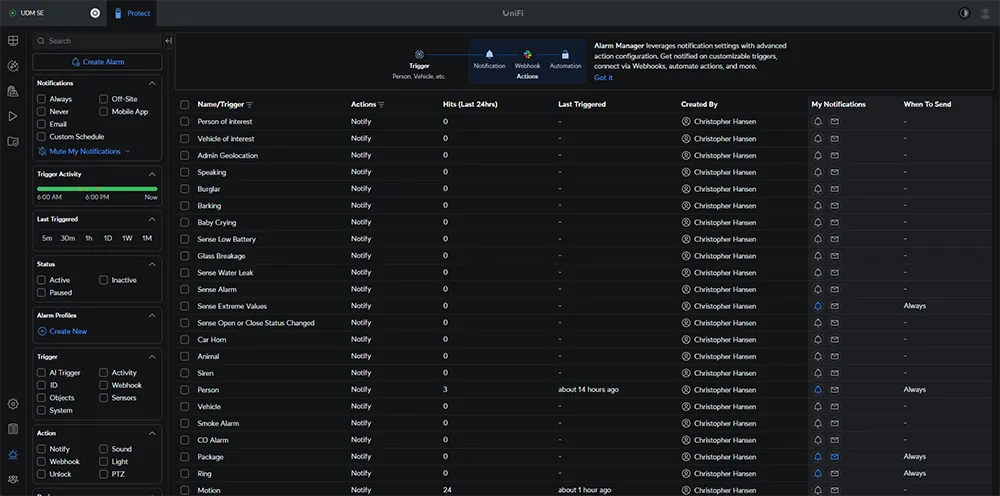1000x496 pixels.
Task: Open the Alarm Manager bell icon in sidebar
Action: [13, 454]
